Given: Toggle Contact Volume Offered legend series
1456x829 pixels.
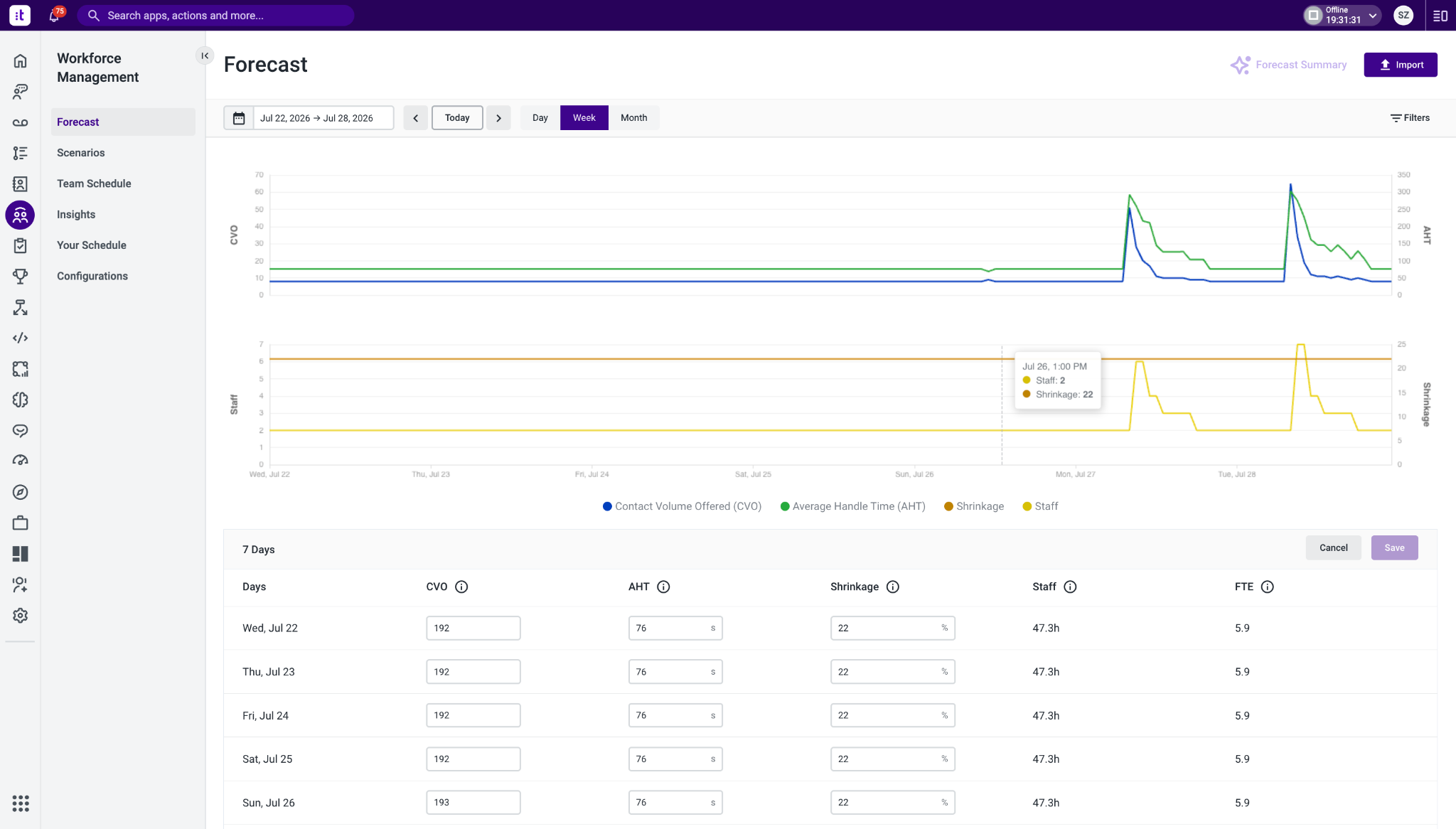Looking at the screenshot, I should point(682,506).
